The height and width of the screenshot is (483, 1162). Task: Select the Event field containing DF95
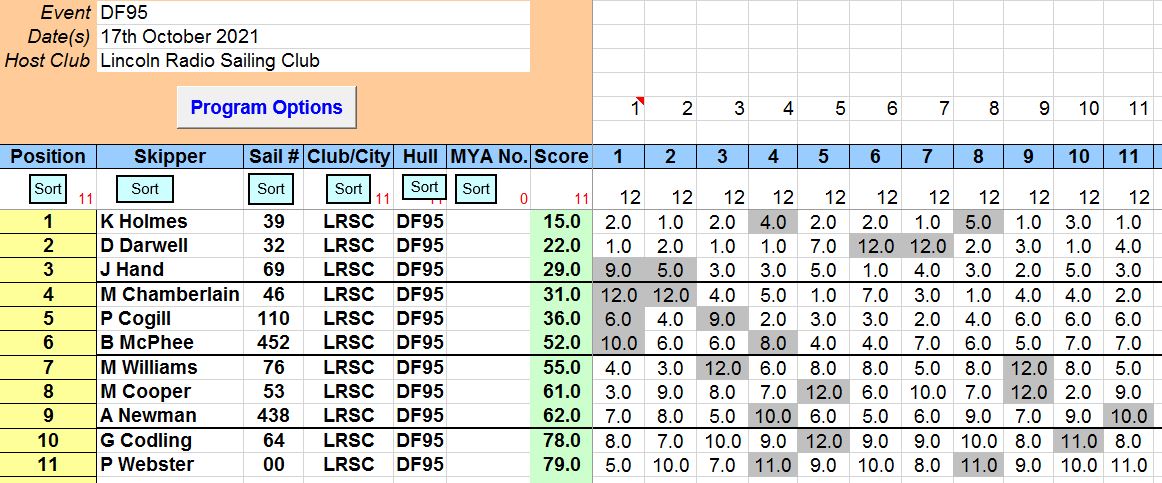coord(313,13)
